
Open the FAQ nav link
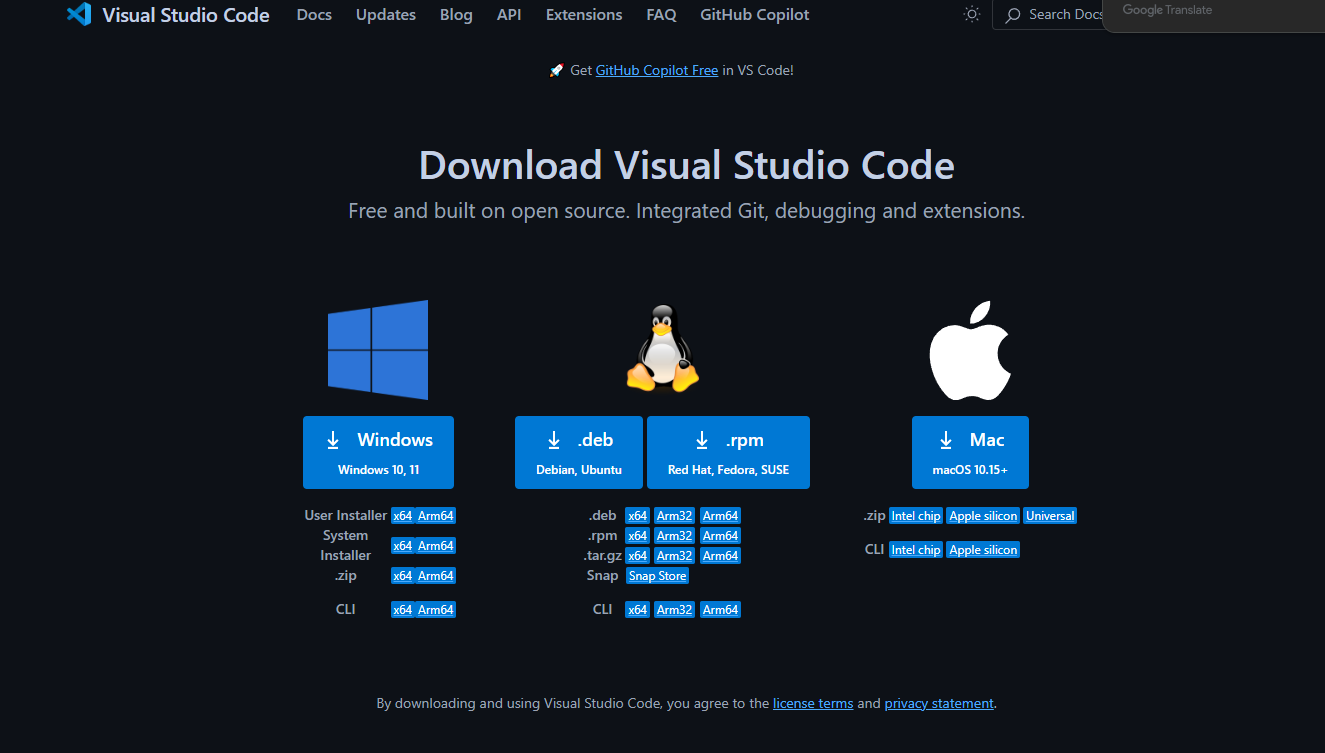pyautogui.click(x=661, y=15)
